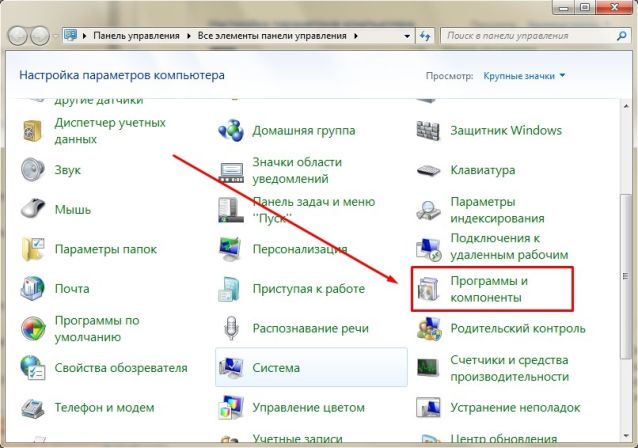Open the remote desktop connections (Подключения к удаленным рабочим) icon
This screenshot has height=448, width=638.
click(x=428, y=249)
